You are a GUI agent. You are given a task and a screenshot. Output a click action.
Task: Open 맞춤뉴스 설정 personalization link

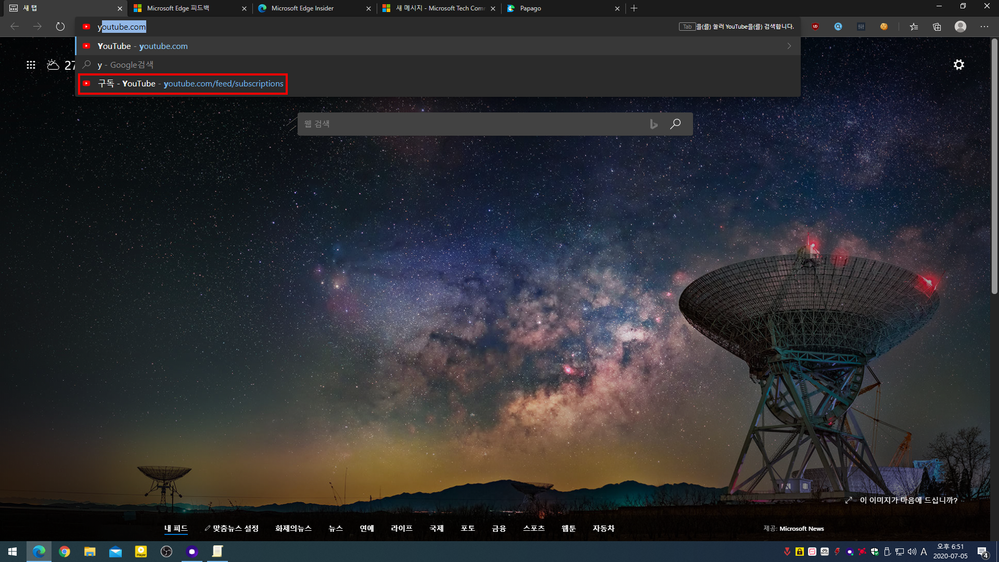coord(231,528)
